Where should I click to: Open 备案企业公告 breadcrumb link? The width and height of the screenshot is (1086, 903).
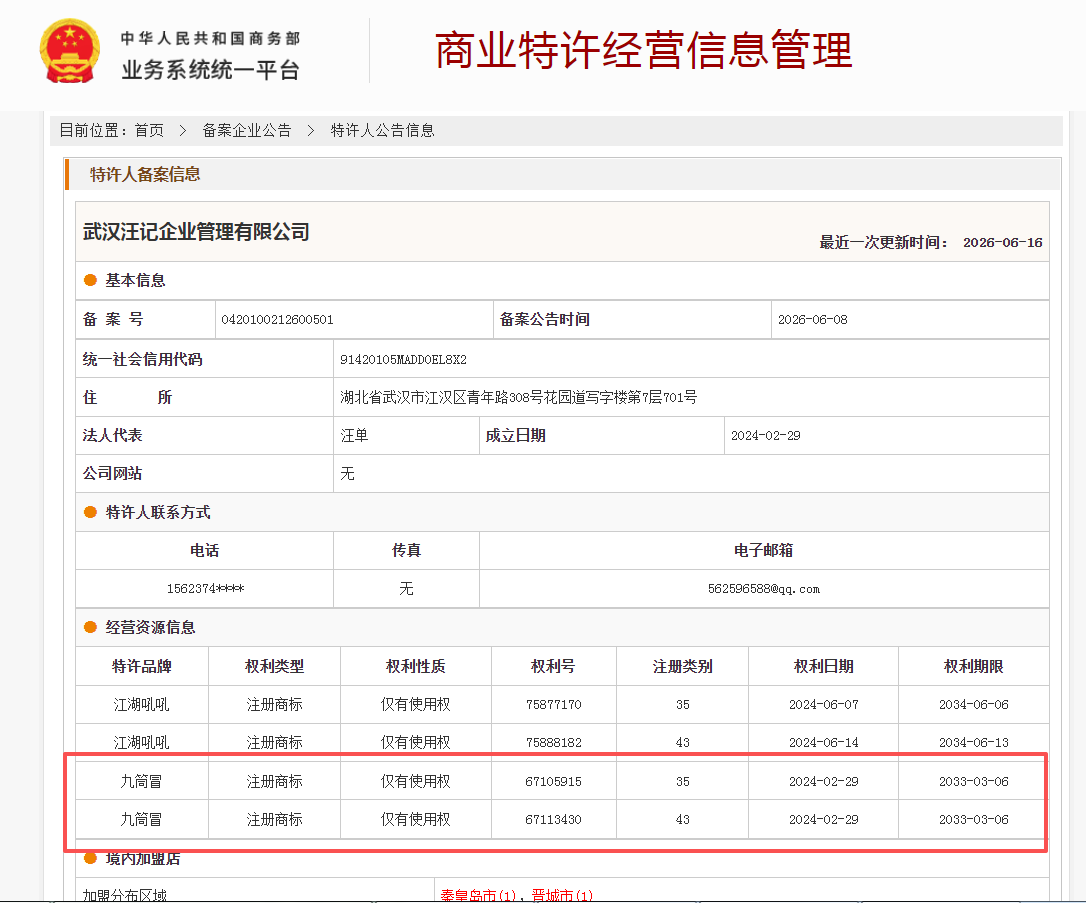tap(247, 130)
